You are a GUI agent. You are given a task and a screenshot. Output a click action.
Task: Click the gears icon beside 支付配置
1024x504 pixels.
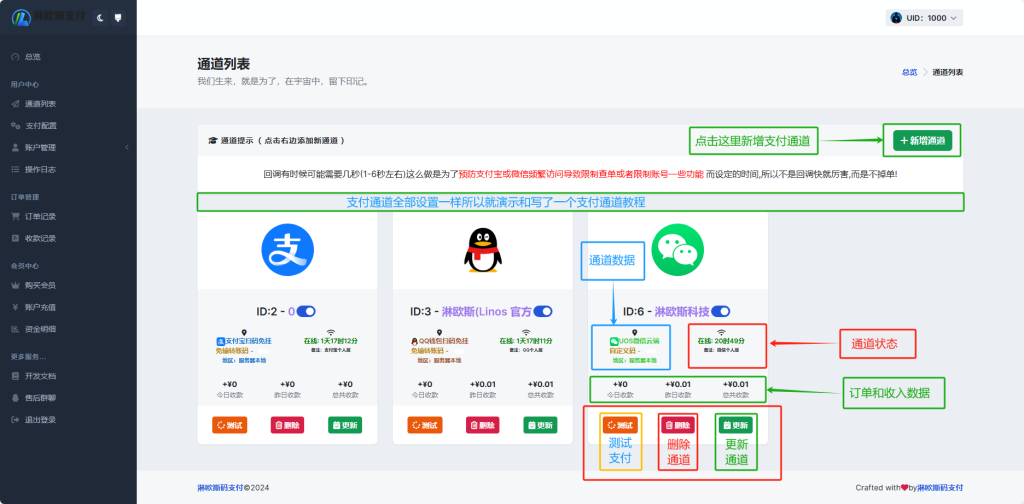[x=15, y=125]
